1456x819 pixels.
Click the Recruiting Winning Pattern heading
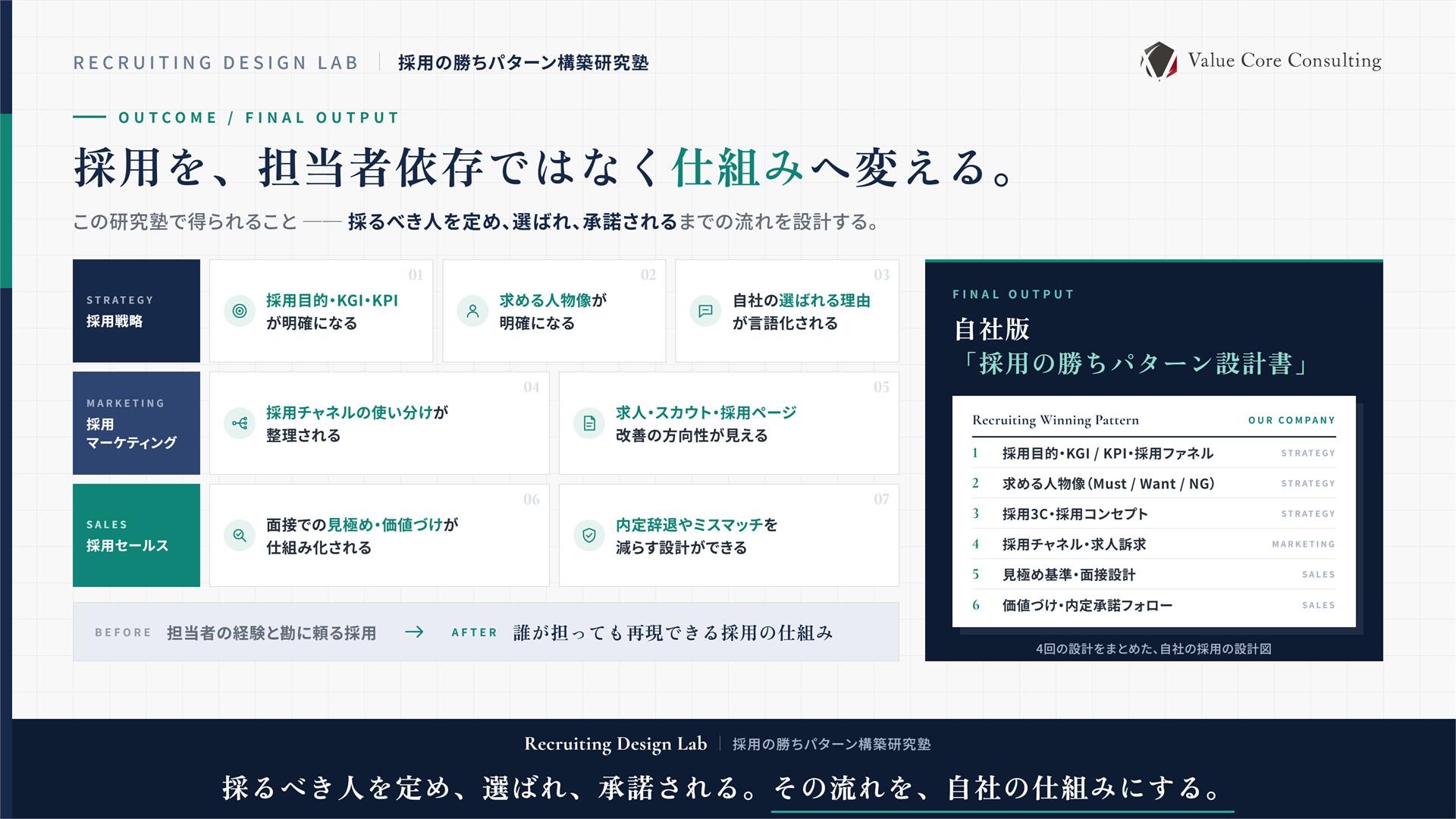click(1056, 420)
